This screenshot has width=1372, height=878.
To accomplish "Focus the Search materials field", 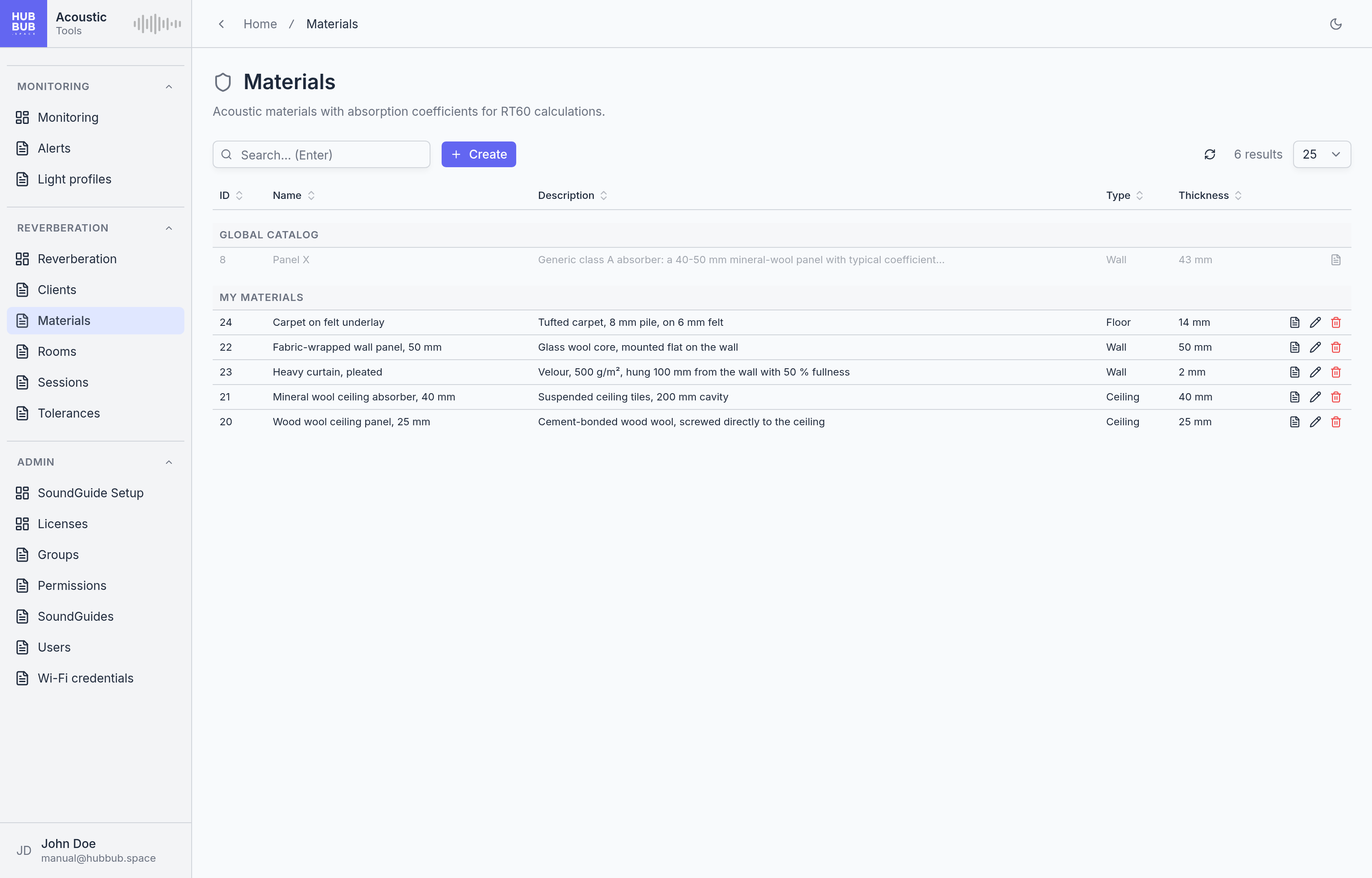I will tap(322, 154).
